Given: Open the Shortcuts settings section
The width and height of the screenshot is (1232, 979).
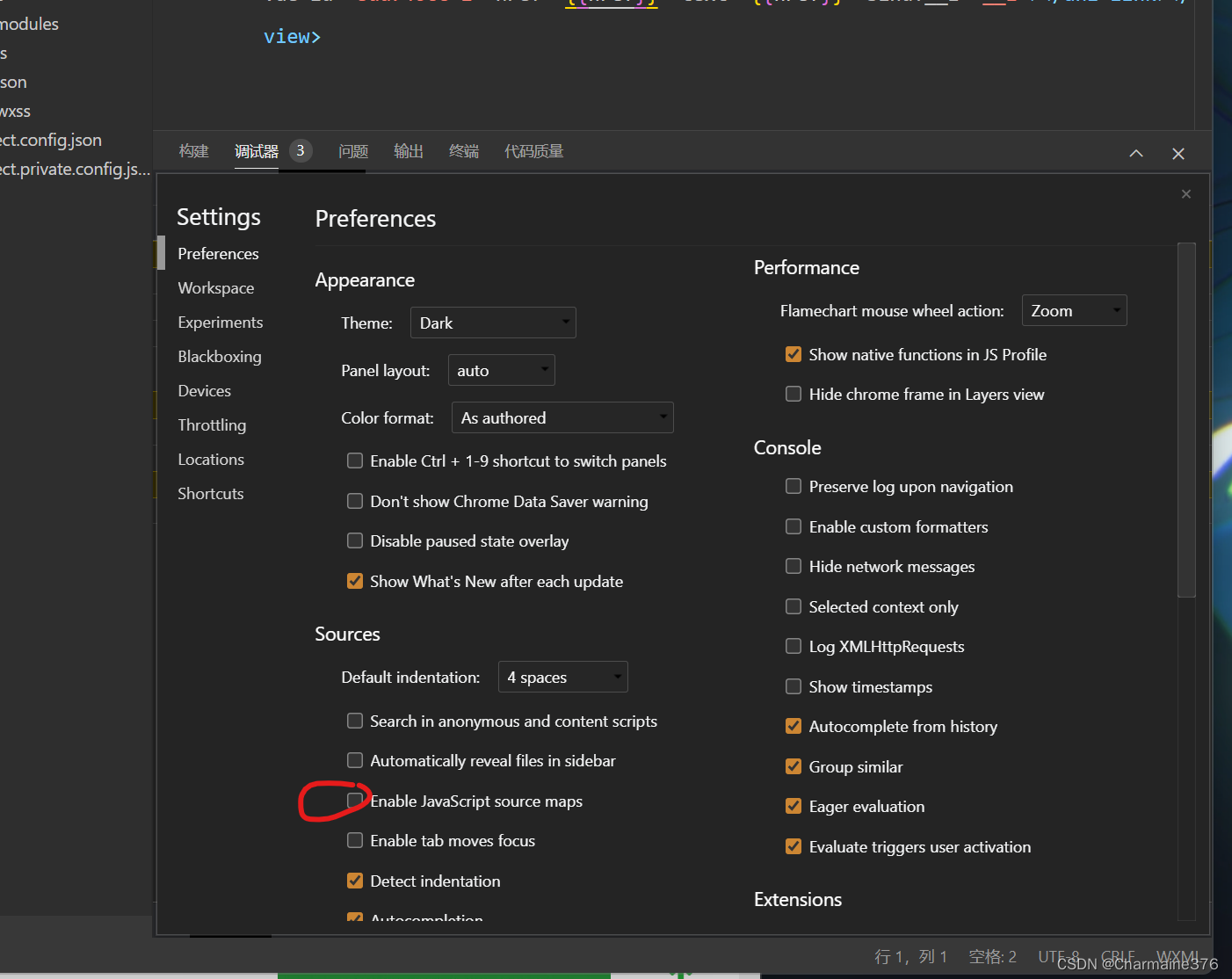Looking at the screenshot, I should click(210, 493).
